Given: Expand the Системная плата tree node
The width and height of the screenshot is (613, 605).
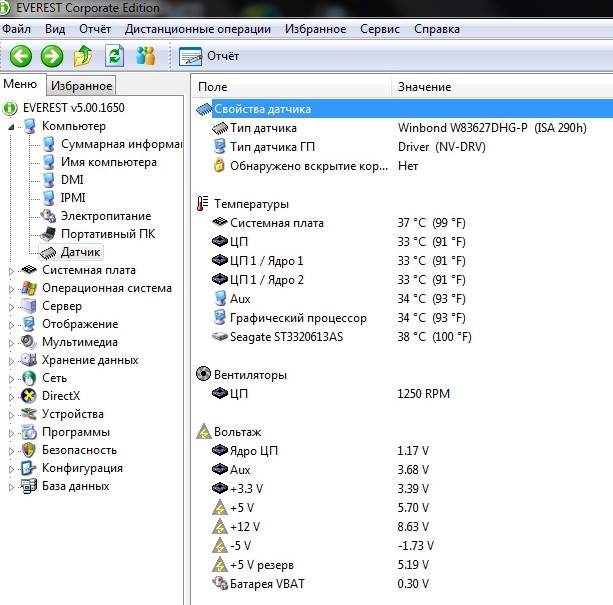Looking at the screenshot, I should (x=12, y=271).
